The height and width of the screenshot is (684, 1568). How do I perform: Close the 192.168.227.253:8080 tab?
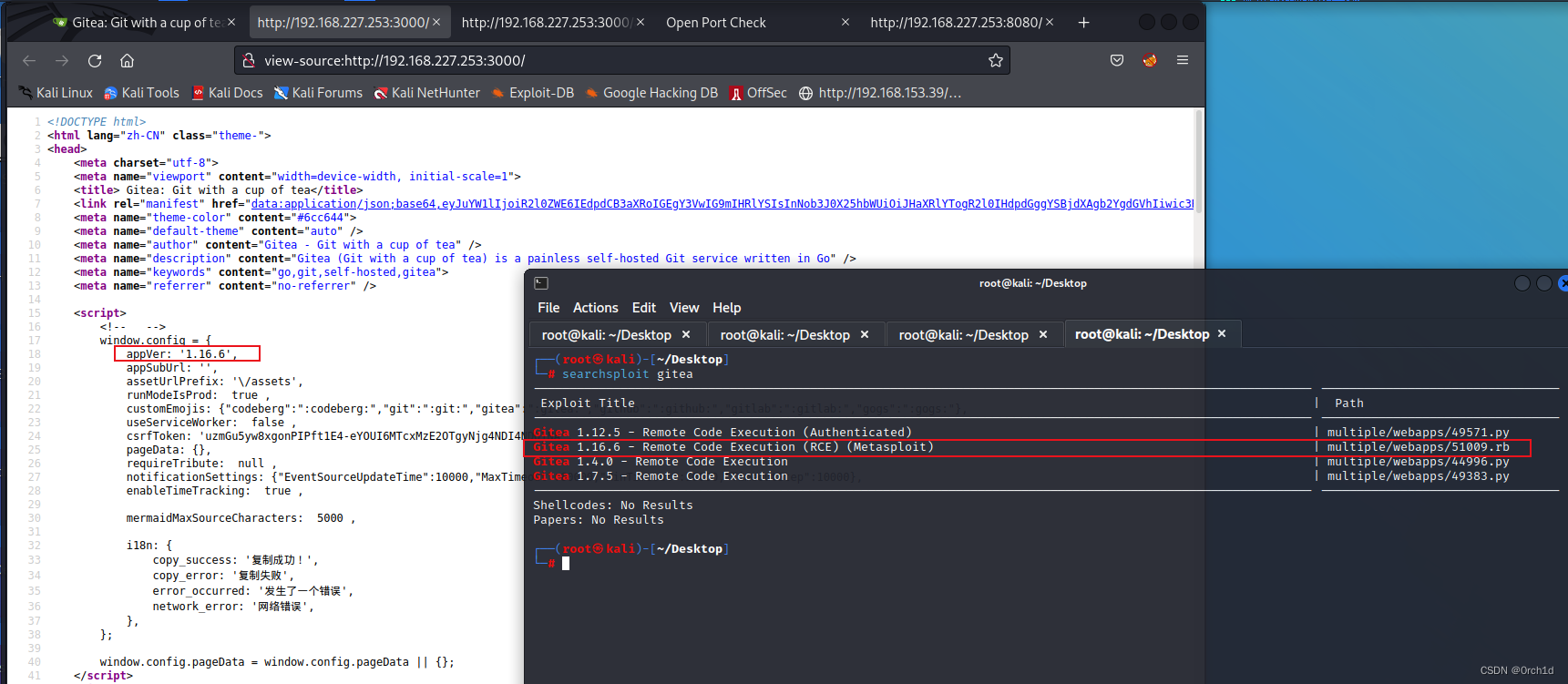pyautogui.click(x=1050, y=22)
